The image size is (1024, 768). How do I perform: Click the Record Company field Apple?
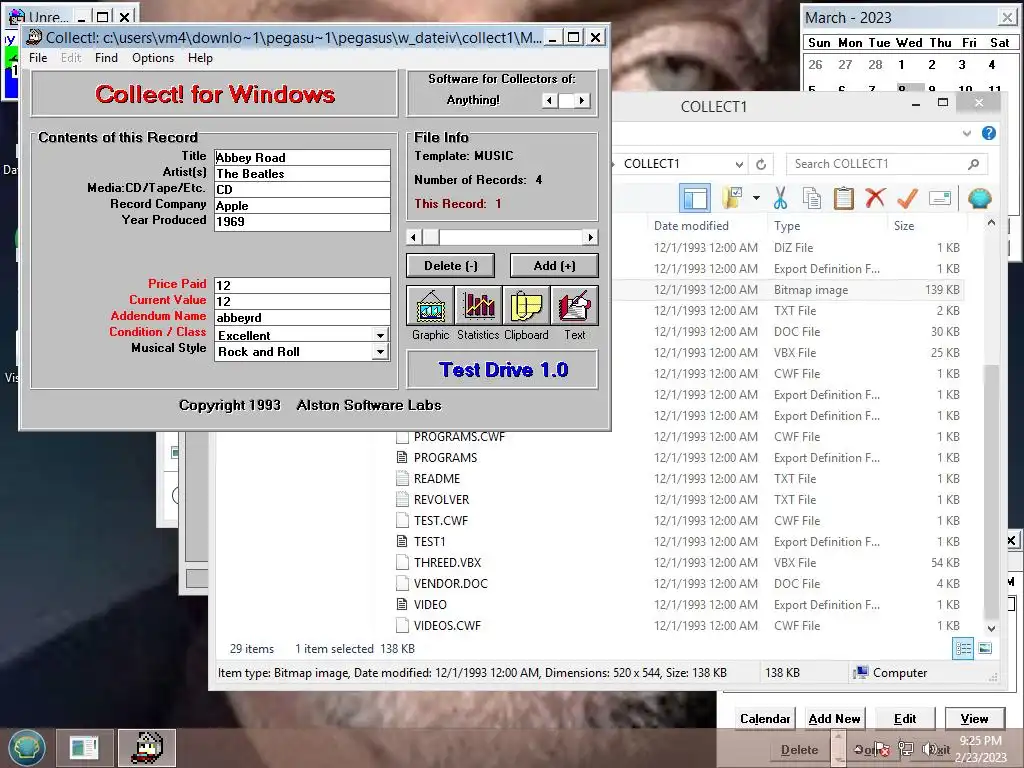tap(302, 206)
